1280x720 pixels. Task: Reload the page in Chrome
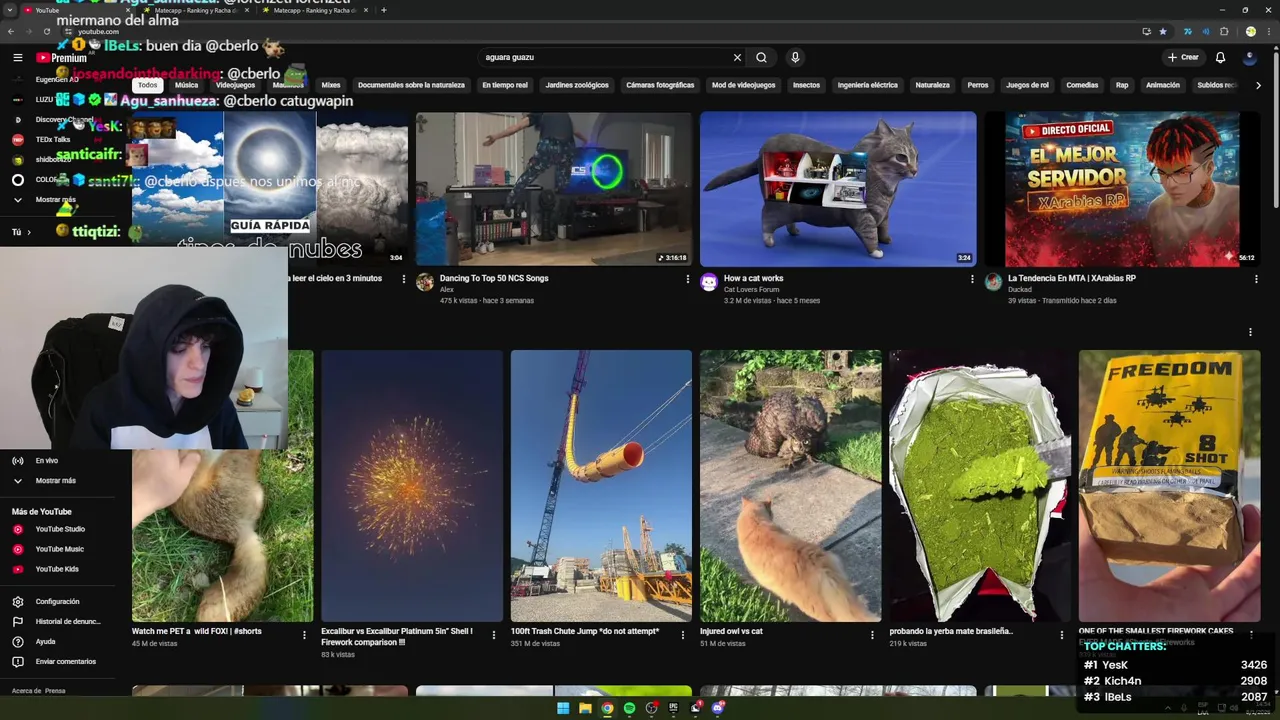coord(46,31)
